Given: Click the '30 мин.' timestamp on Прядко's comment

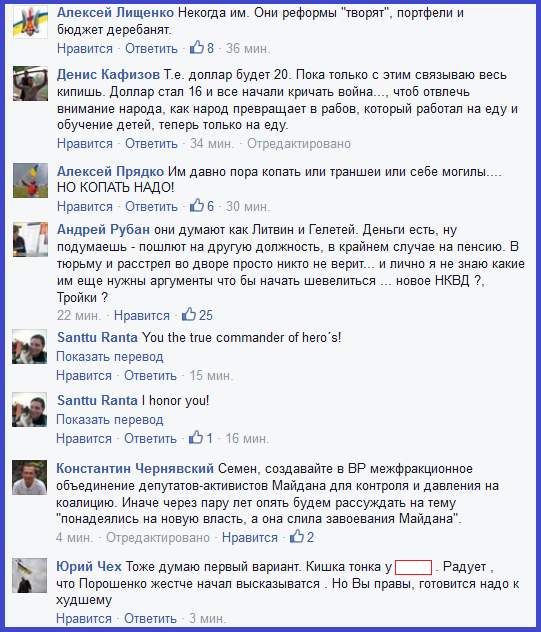Looking at the screenshot, I should tap(248, 207).
